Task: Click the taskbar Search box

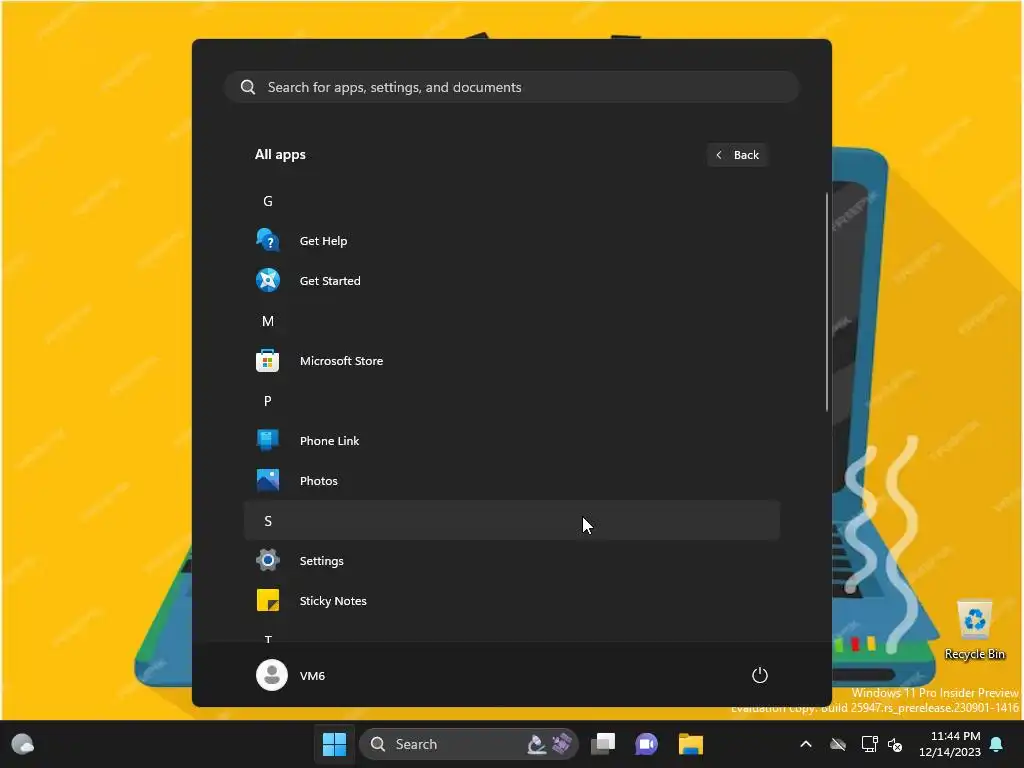Action: (469, 744)
